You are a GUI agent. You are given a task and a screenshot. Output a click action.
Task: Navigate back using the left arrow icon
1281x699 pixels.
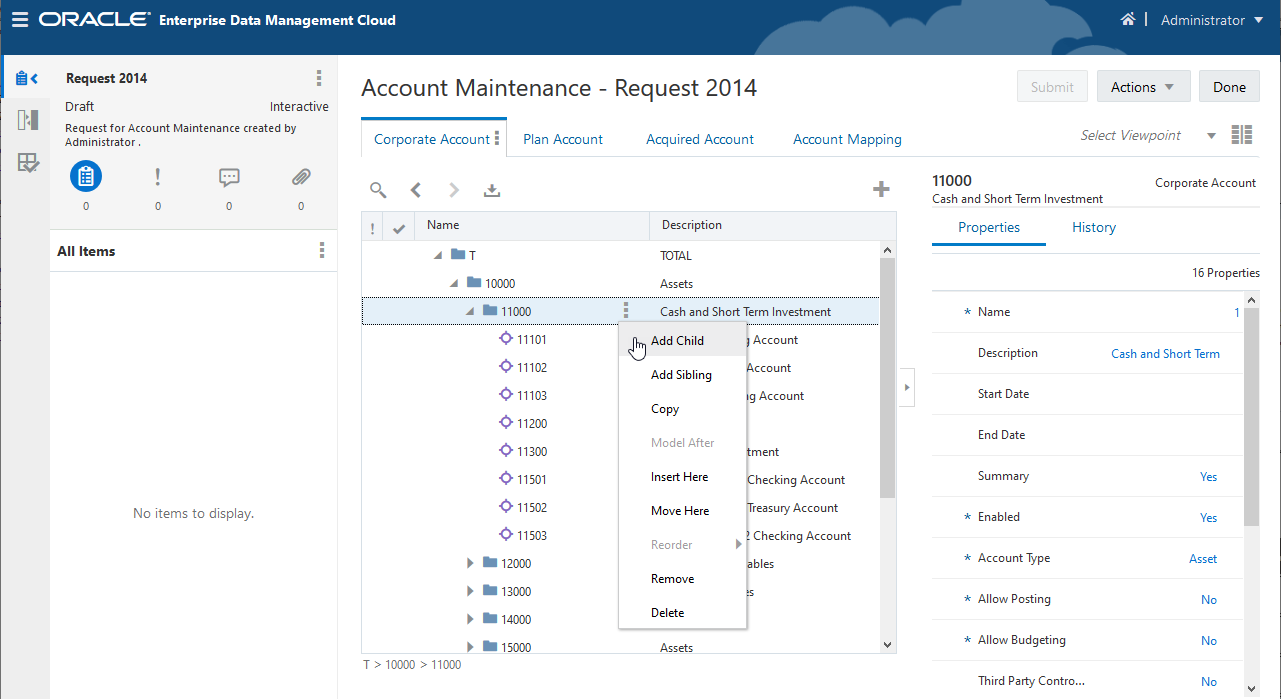pyautogui.click(x=418, y=189)
